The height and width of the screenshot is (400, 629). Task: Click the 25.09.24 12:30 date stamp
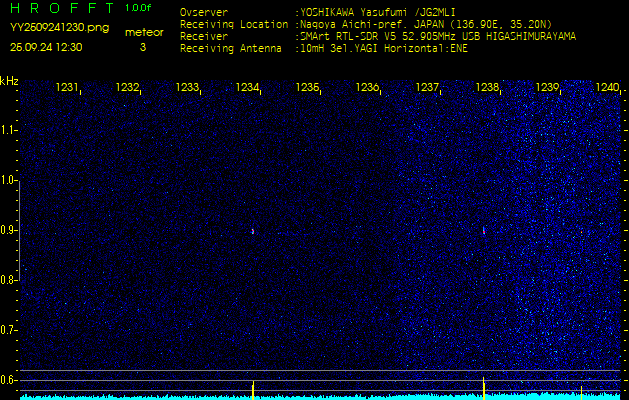point(46,46)
